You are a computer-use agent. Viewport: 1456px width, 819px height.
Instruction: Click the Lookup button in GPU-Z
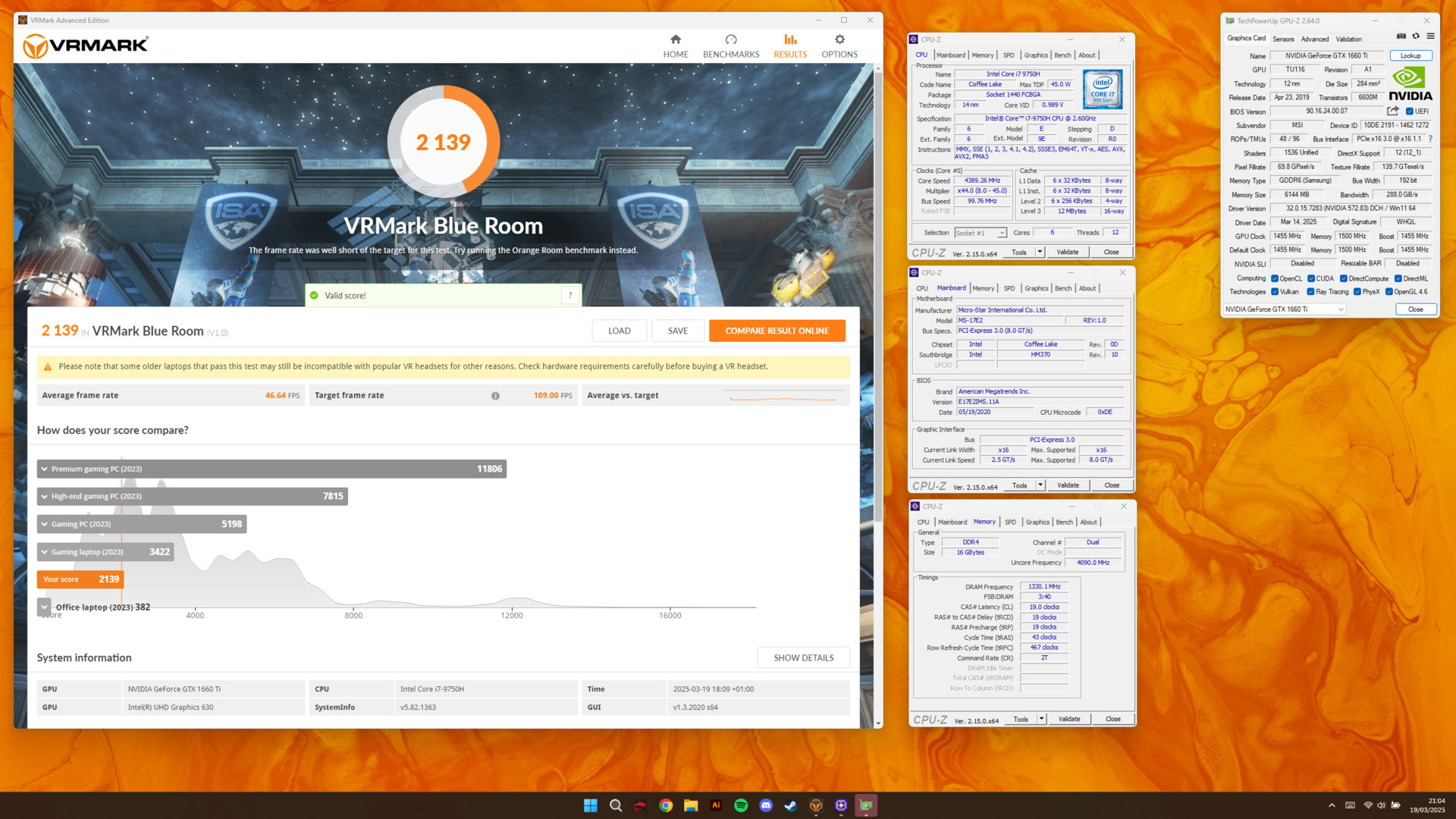click(x=1410, y=55)
